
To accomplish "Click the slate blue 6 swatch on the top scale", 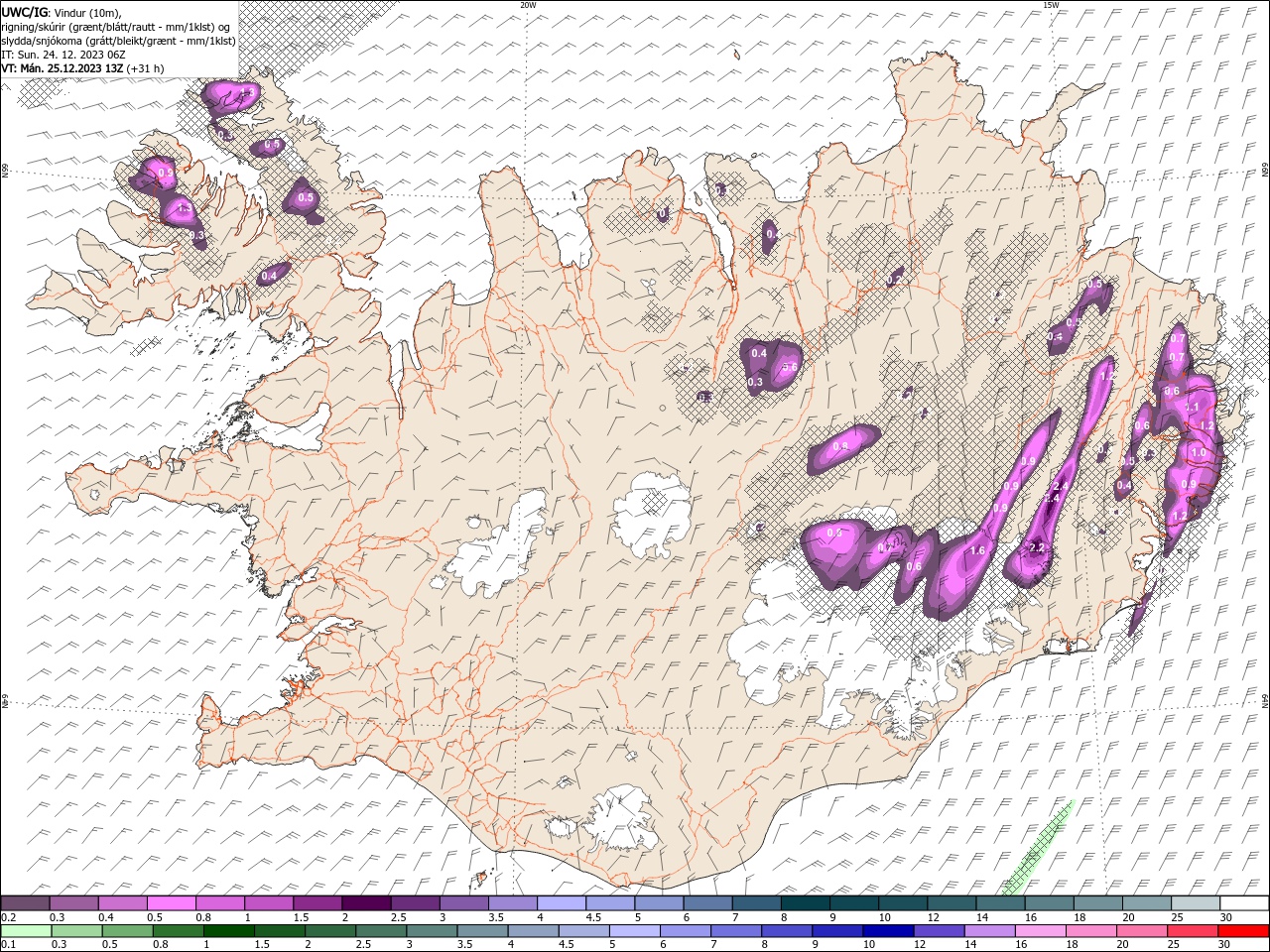I will click(707, 903).
